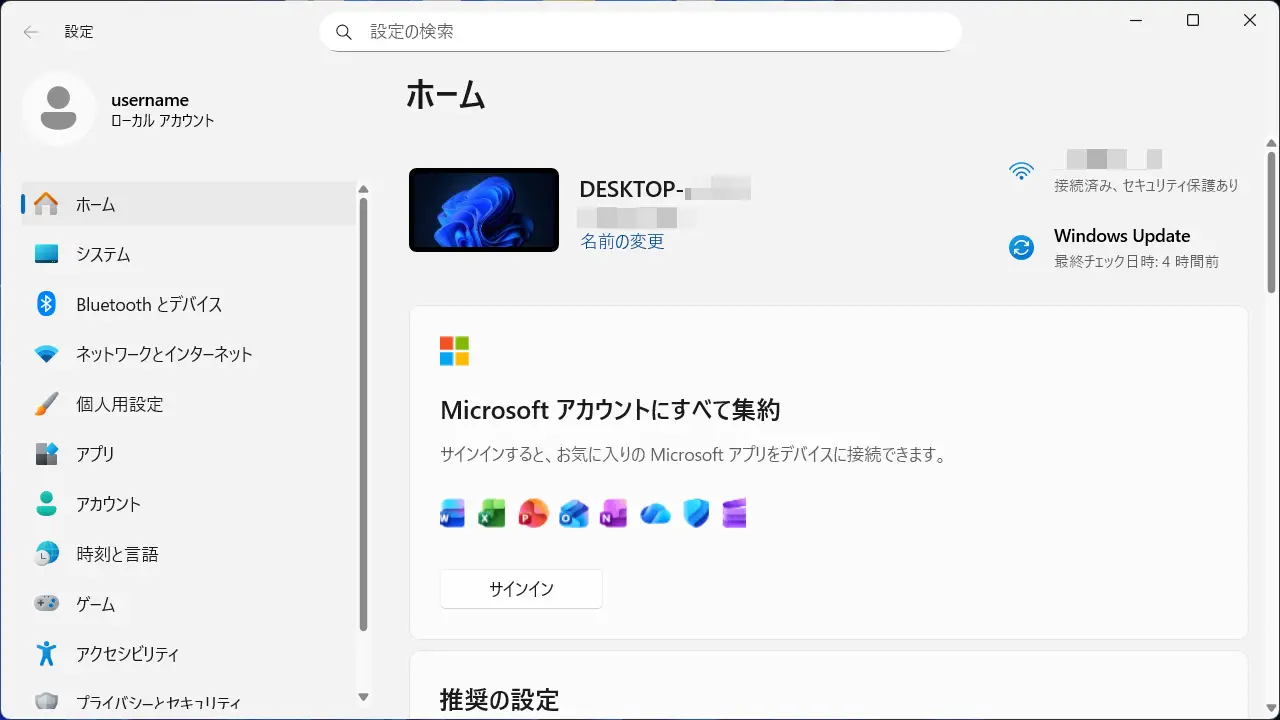Open Bluetooth とデバイス from the sidebar
This screenshot has width=1280, height=720.
pyautogui.click(x=147, y=304)
